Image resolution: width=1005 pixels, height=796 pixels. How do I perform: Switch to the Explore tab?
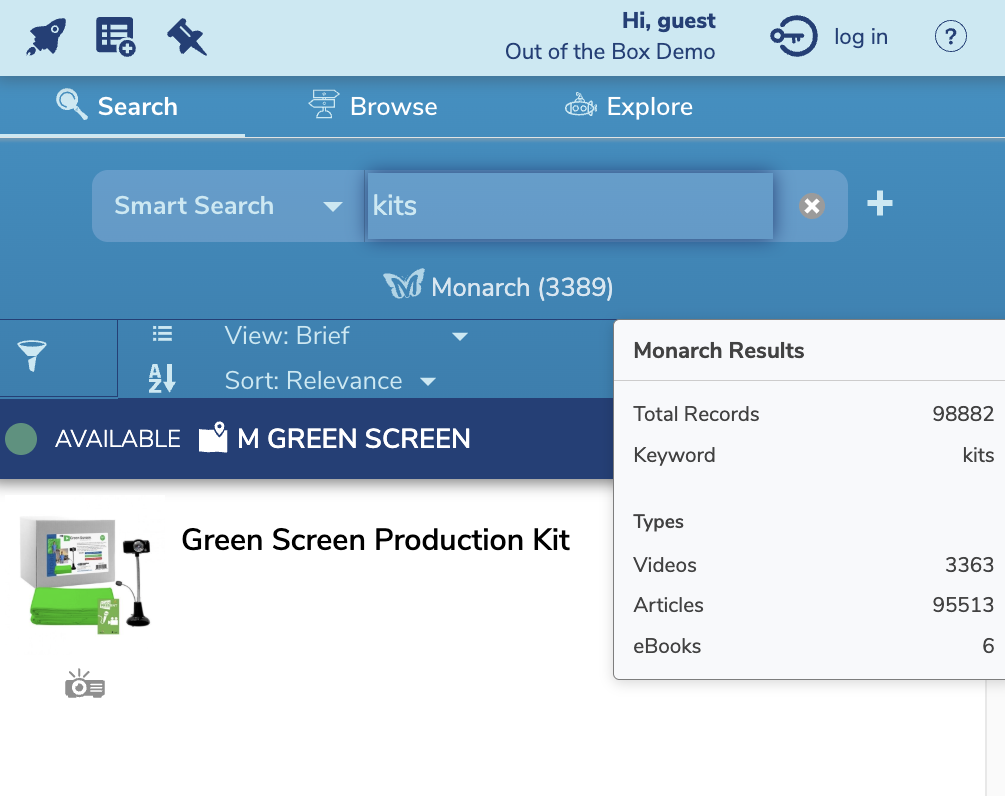(628, 106)
